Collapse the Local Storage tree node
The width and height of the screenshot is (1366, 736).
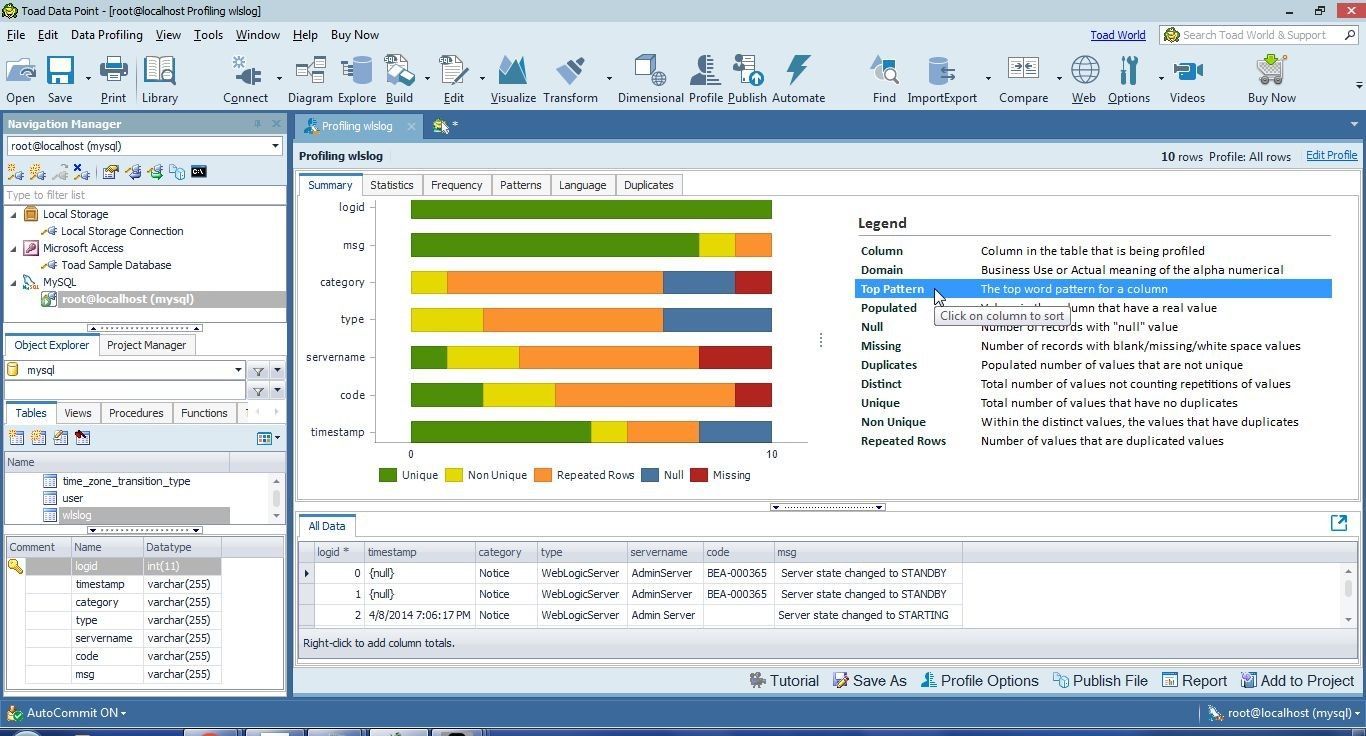click(14, 214)
